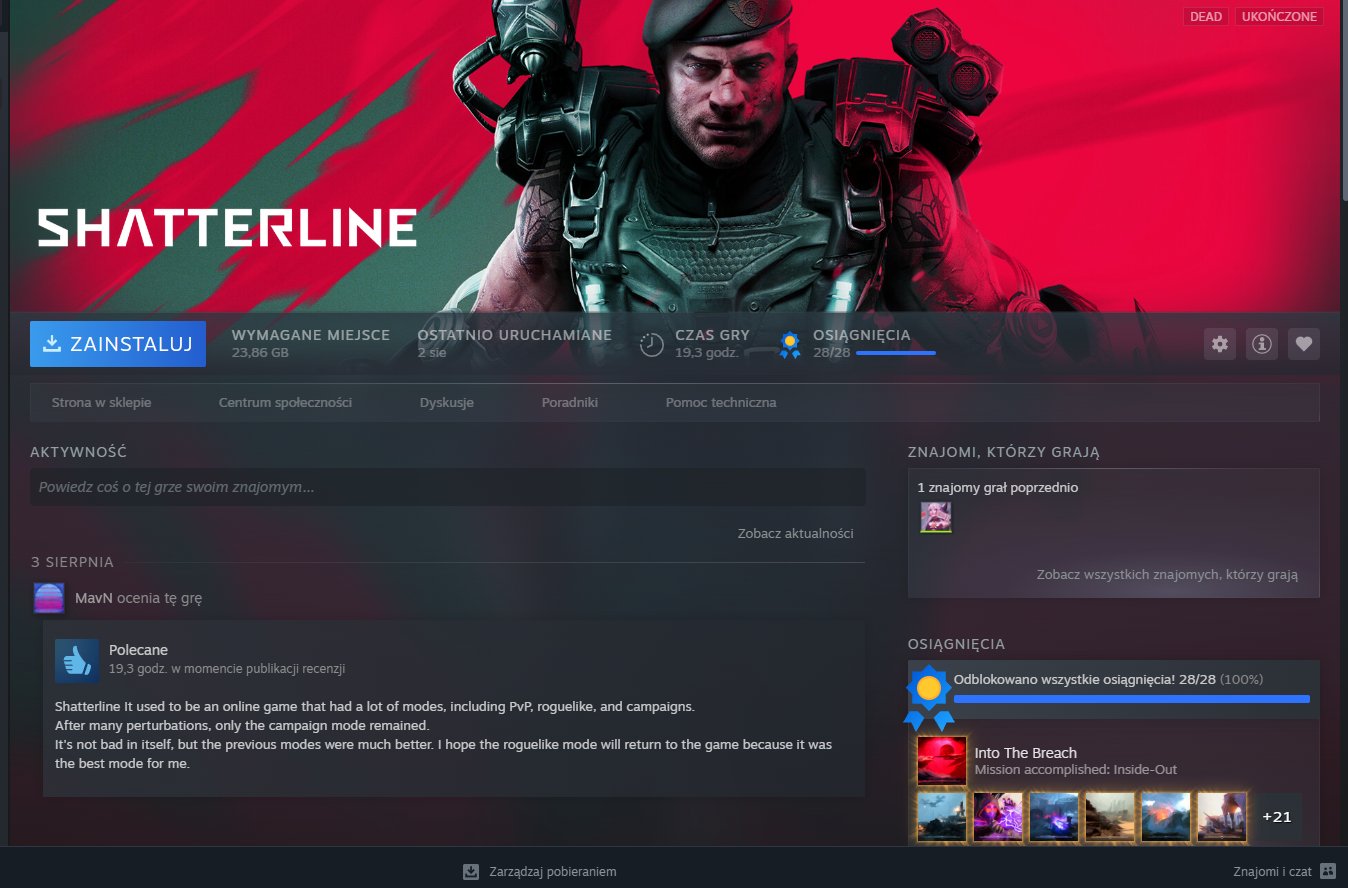Image resolution: width=1348 pixels, height=888 pixels.
Task: Open Pomoc techniczna tab
Action: click(721, 402)
